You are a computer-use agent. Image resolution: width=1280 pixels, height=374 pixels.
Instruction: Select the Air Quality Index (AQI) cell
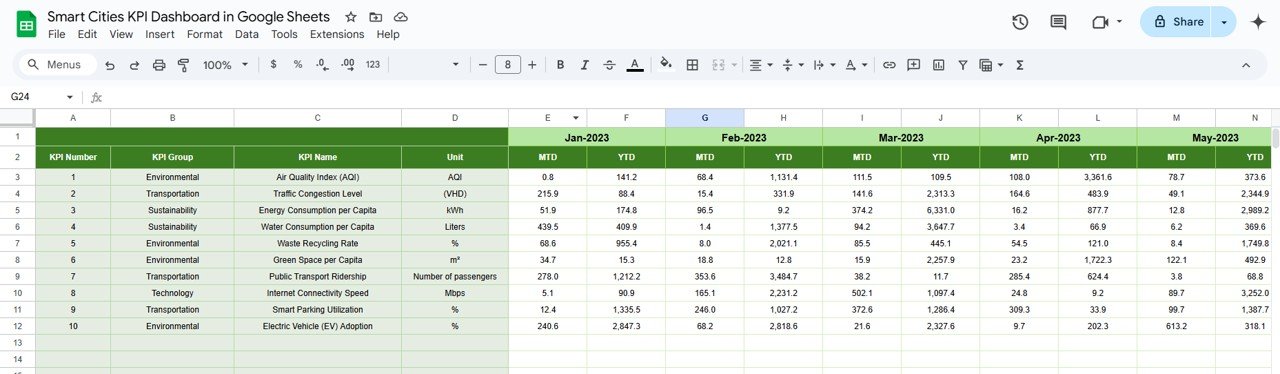point(318,177)
